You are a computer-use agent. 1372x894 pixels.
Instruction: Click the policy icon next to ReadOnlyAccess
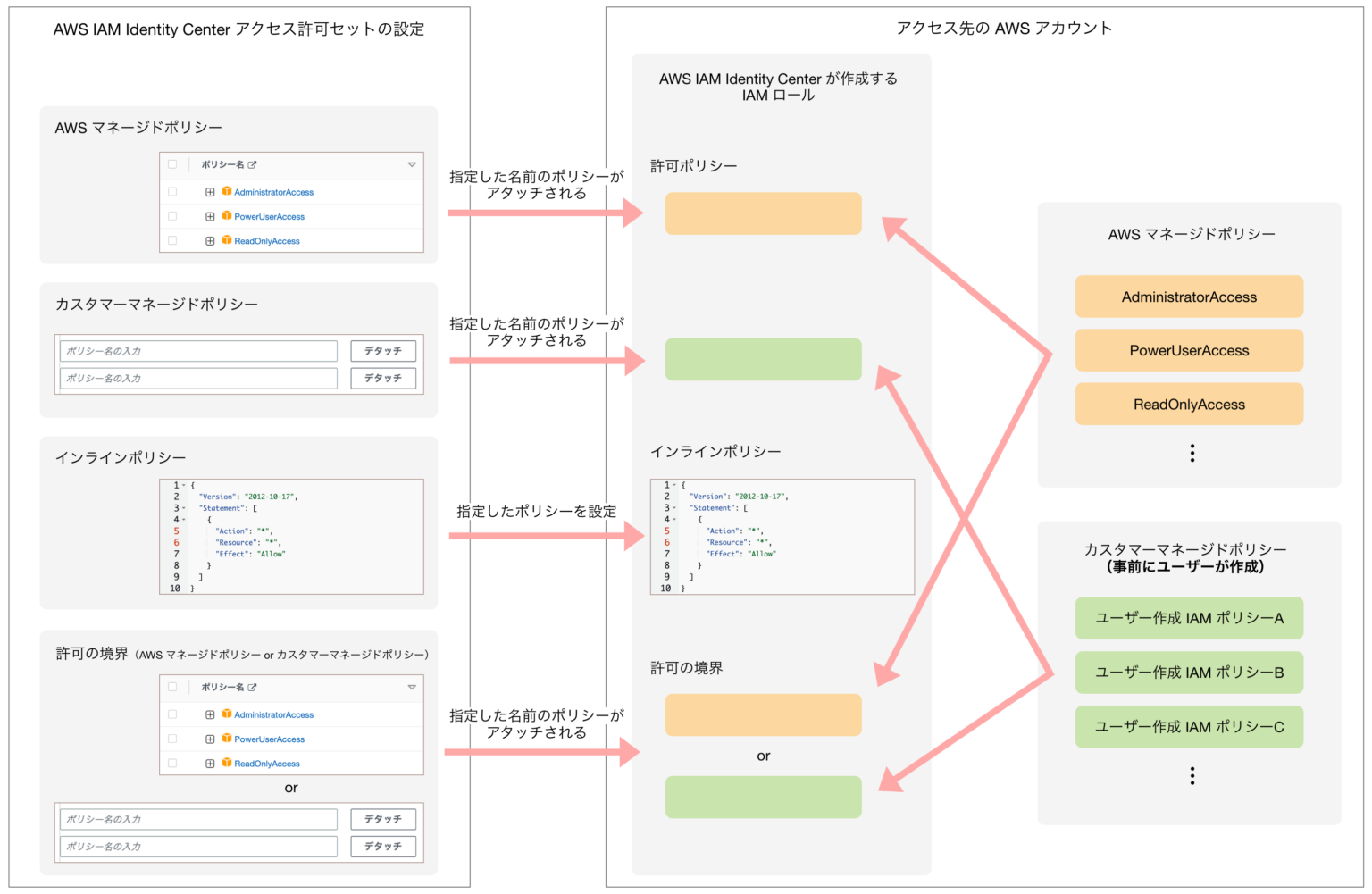[x=228, y=239]
